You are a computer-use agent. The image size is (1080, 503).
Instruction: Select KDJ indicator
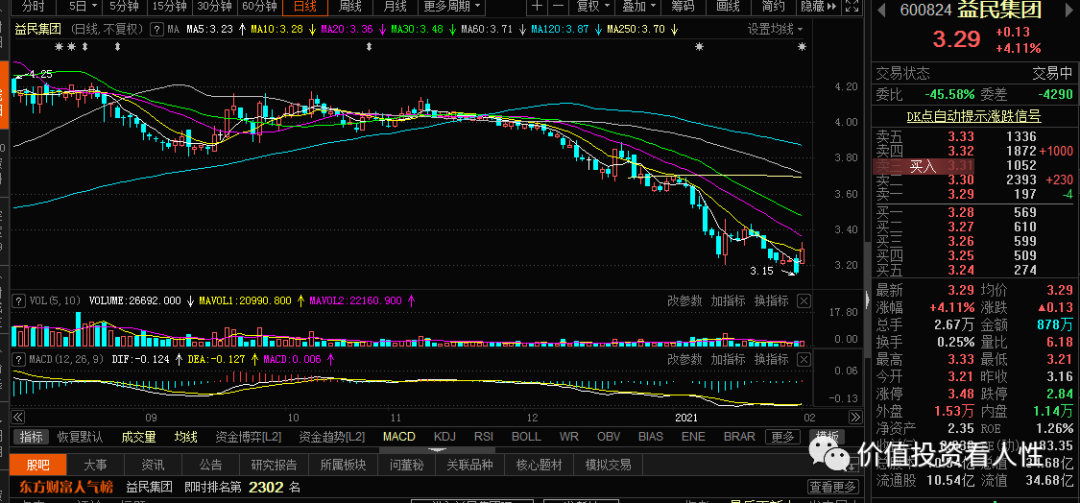444,437
